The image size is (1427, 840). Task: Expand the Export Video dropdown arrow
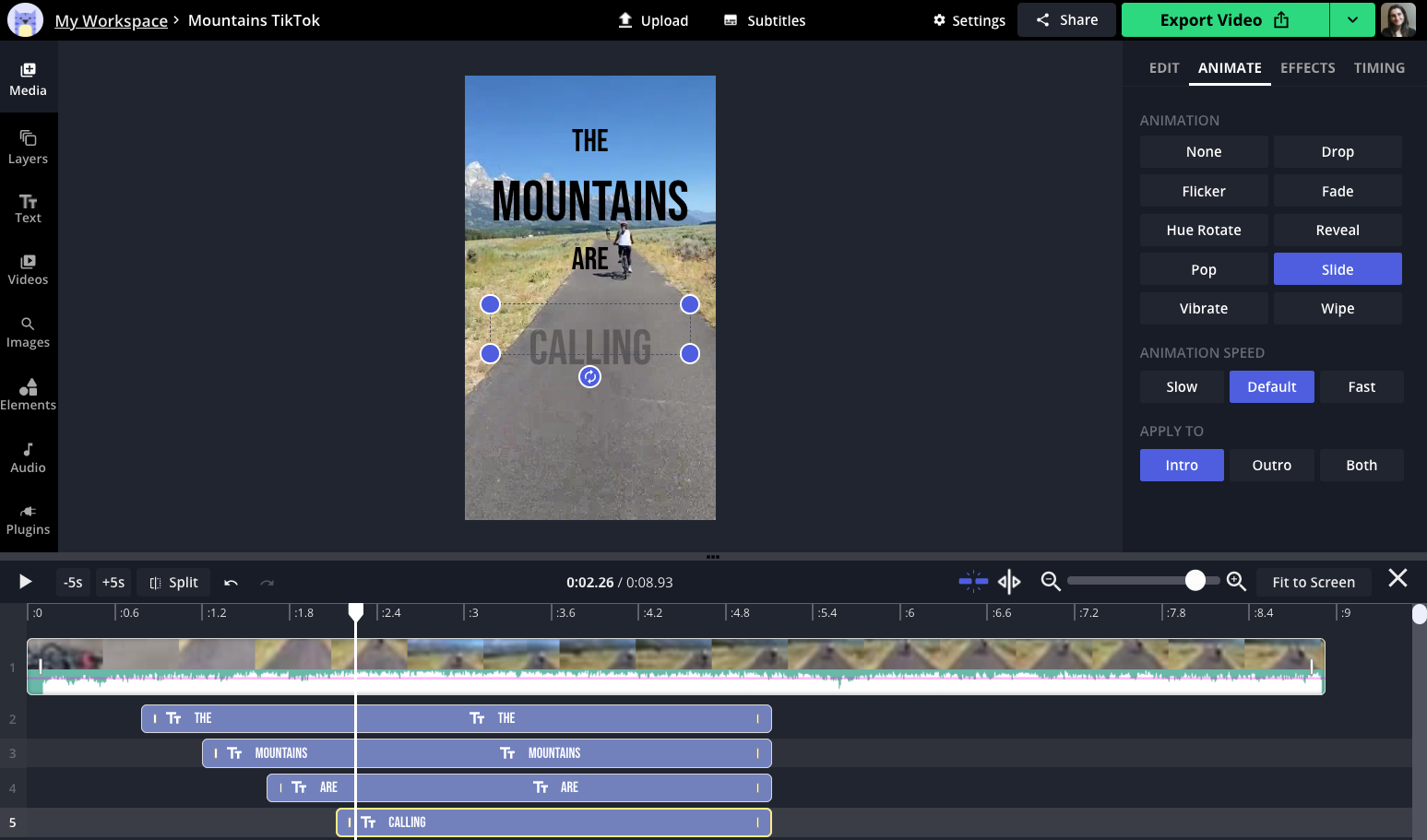[x=1352, y=20]
